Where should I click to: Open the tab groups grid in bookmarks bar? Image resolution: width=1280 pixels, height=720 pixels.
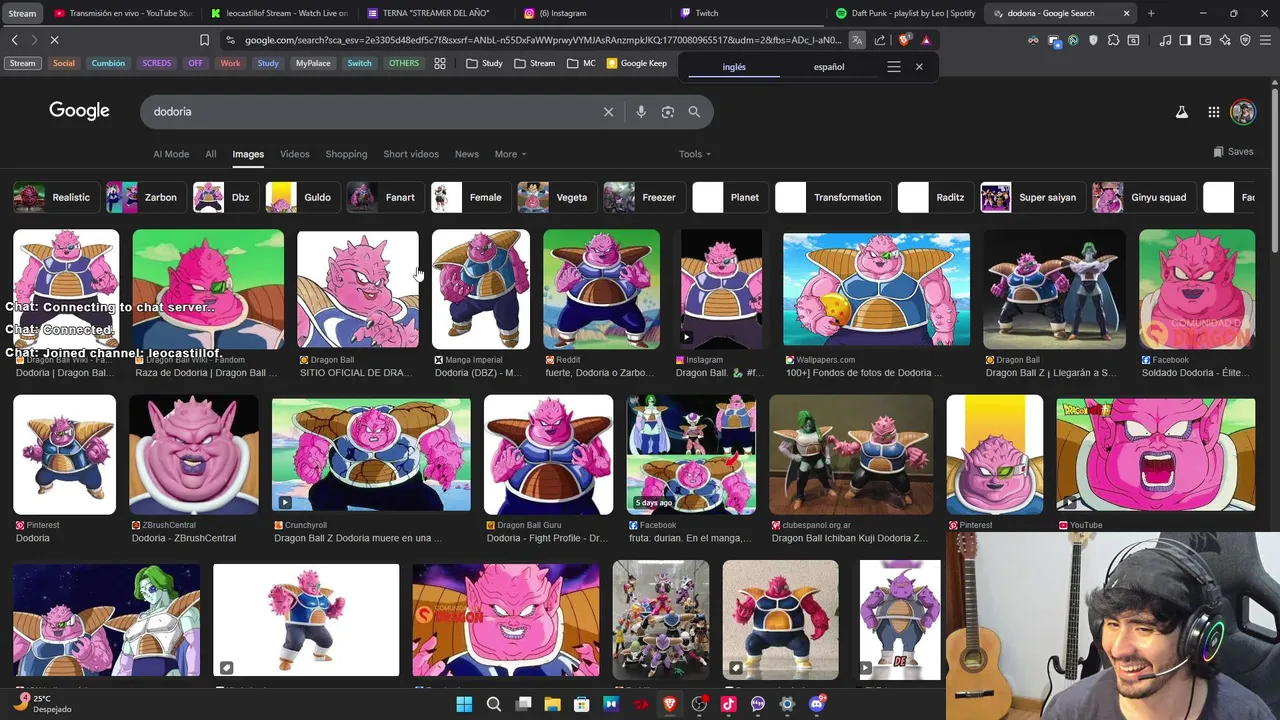(x=440, y=63)
